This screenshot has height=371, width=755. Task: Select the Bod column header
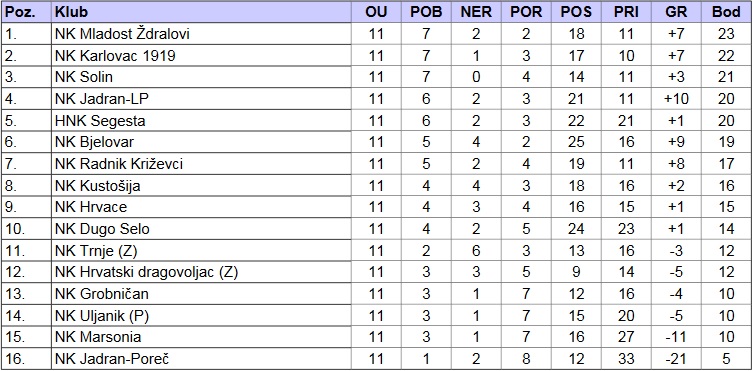(x=726, y=12)
